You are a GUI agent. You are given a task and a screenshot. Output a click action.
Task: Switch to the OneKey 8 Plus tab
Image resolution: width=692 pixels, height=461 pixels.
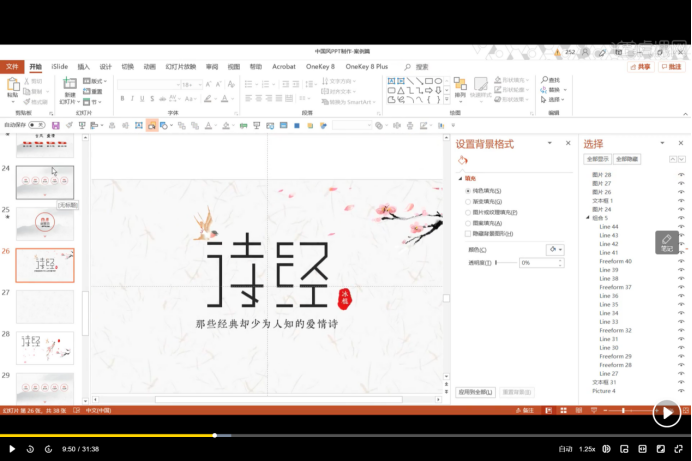coord(367,67)
